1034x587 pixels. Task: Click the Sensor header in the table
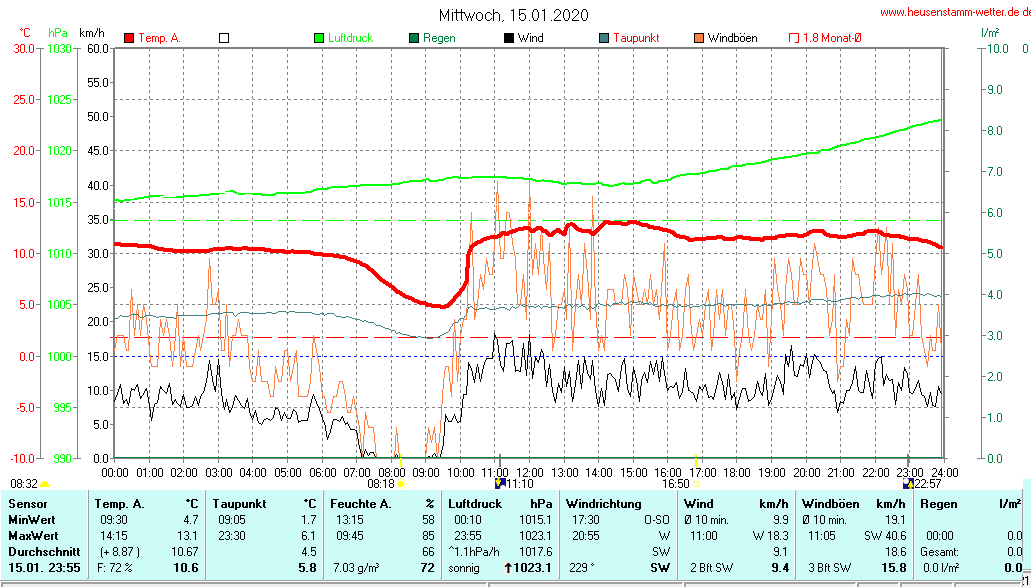(27, 503)
